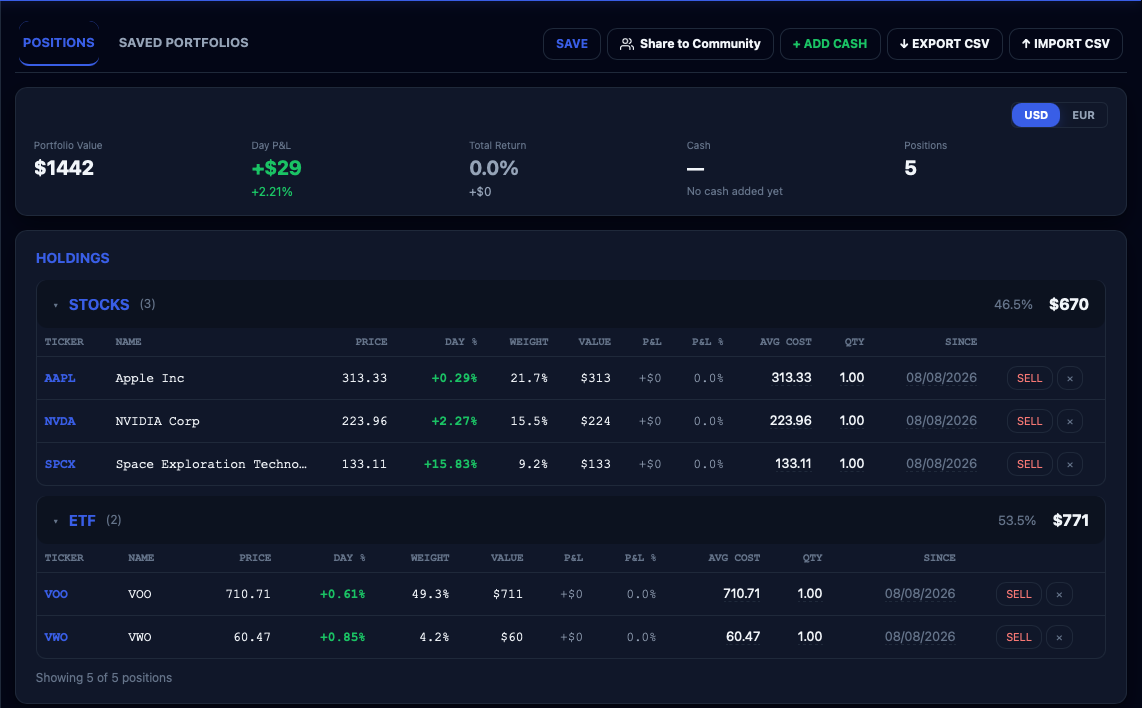The height and width of the screenshot is (708, 1142).
Task: Click the +$29 Day P&L figure
Action: pos(276,168)
